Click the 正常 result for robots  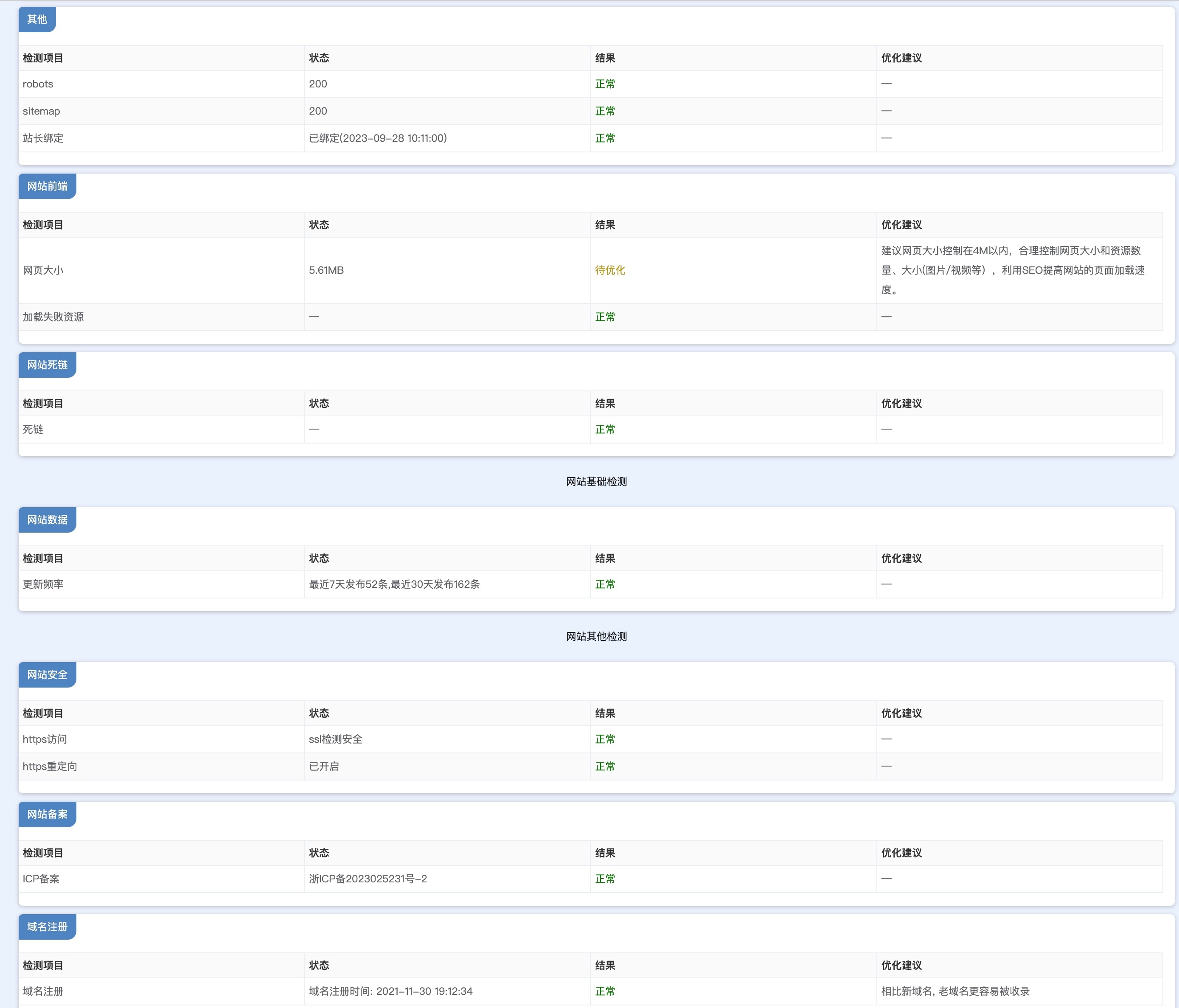point(606,84)
